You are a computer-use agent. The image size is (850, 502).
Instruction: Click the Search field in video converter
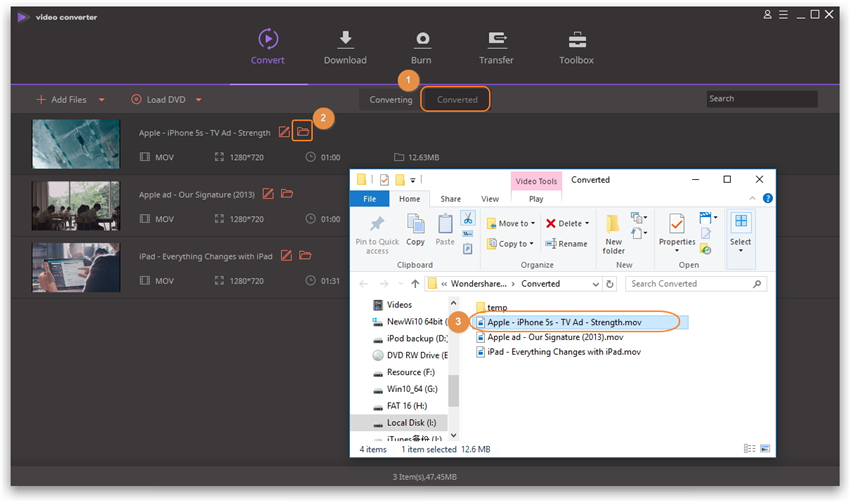click(762, 99)
